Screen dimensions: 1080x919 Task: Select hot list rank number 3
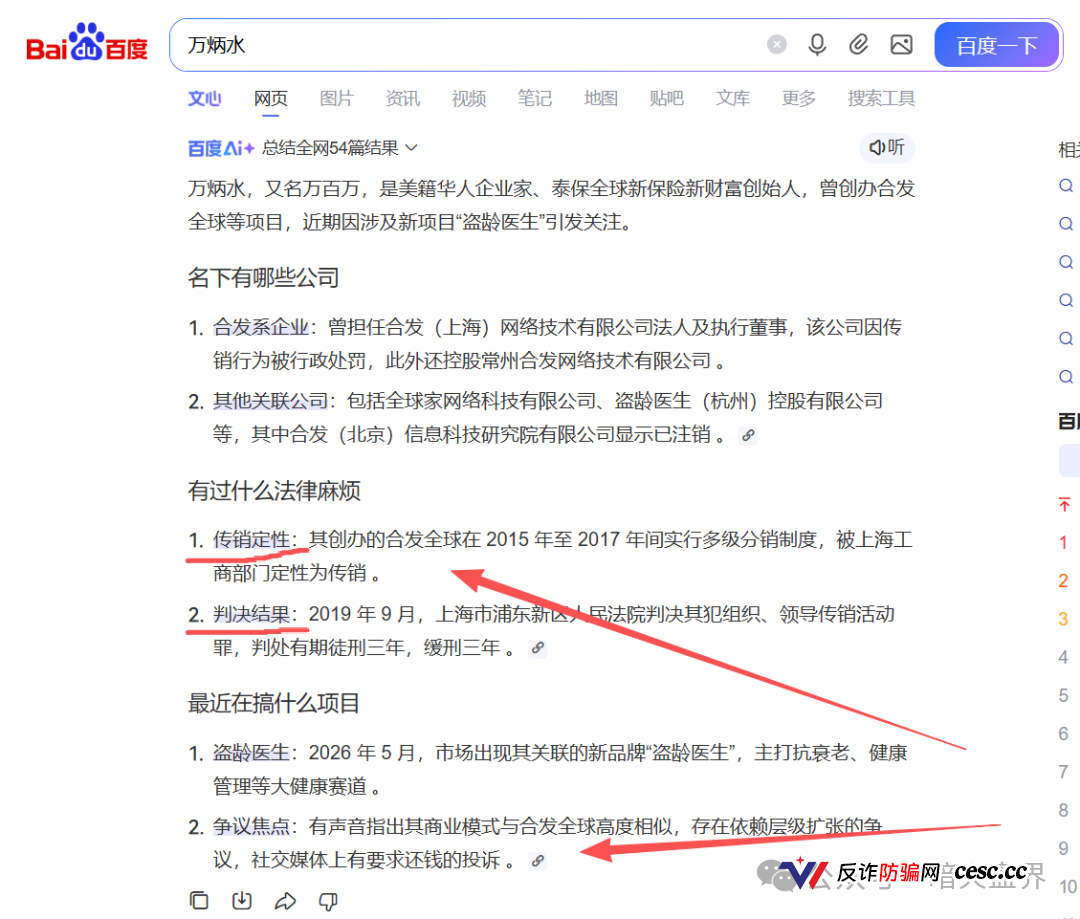pyautogui.click(x=1063, y=619)
